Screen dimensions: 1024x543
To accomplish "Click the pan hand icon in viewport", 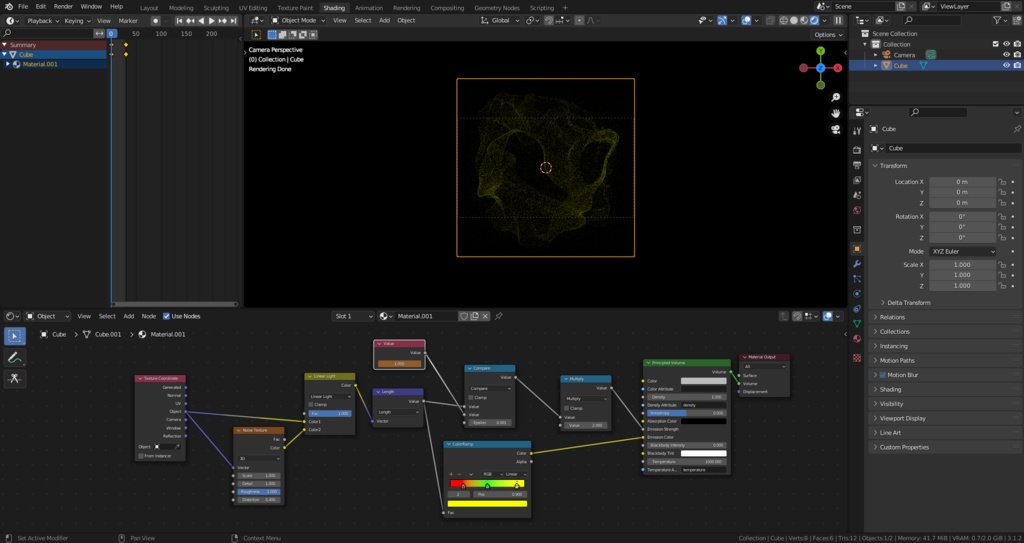I will tap(835, 113).
